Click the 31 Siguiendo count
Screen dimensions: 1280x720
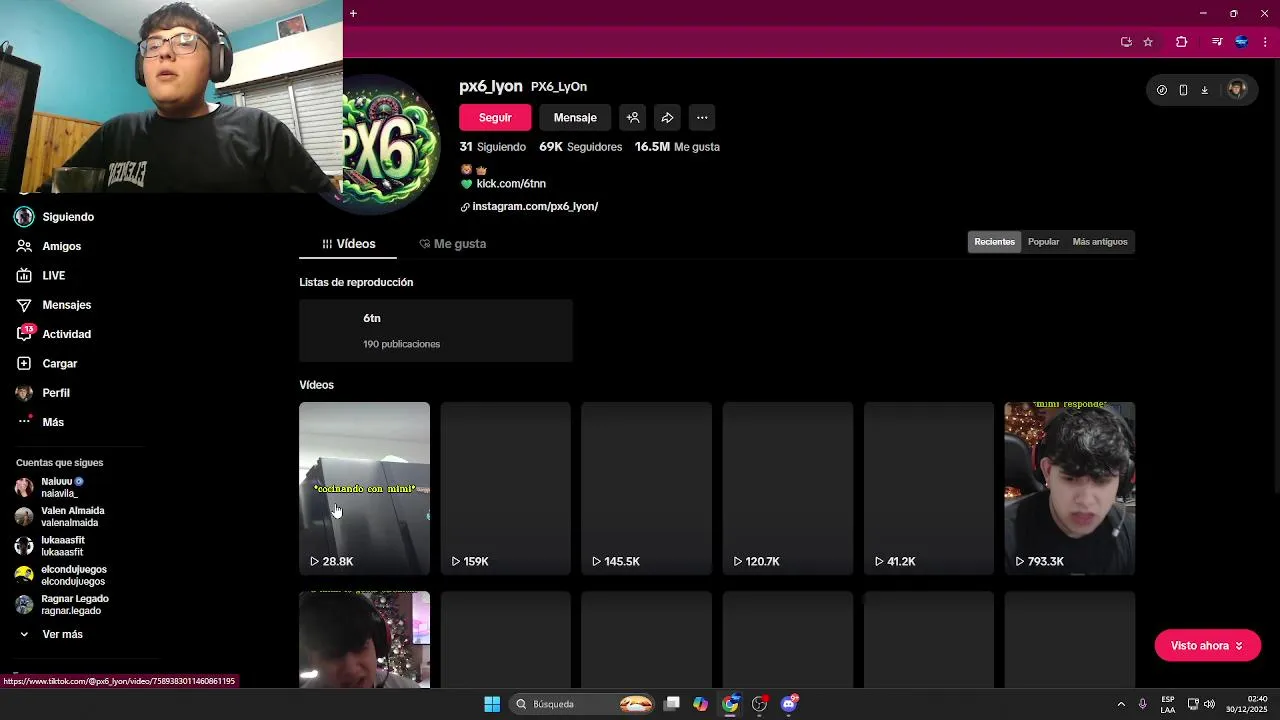[492, 147]
